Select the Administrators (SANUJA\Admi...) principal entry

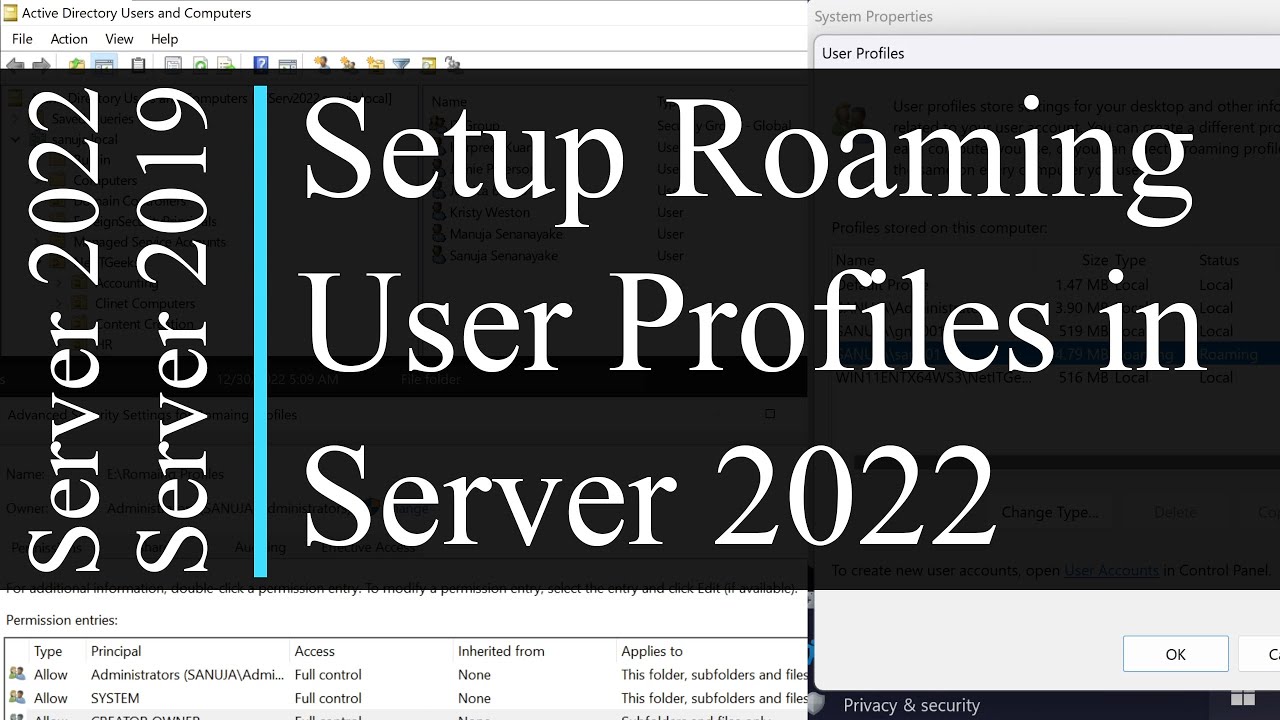(x=187, y=675)
